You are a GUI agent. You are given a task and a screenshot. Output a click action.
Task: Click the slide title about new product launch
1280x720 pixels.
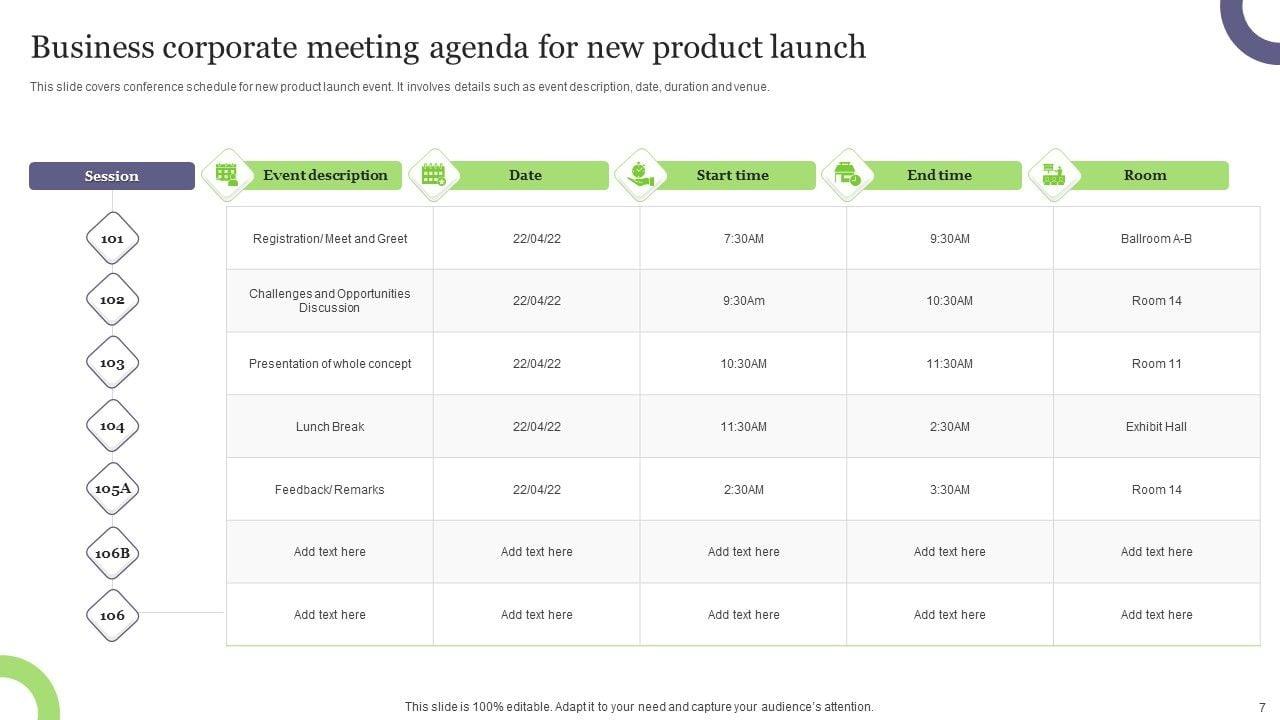coord(448,47)
